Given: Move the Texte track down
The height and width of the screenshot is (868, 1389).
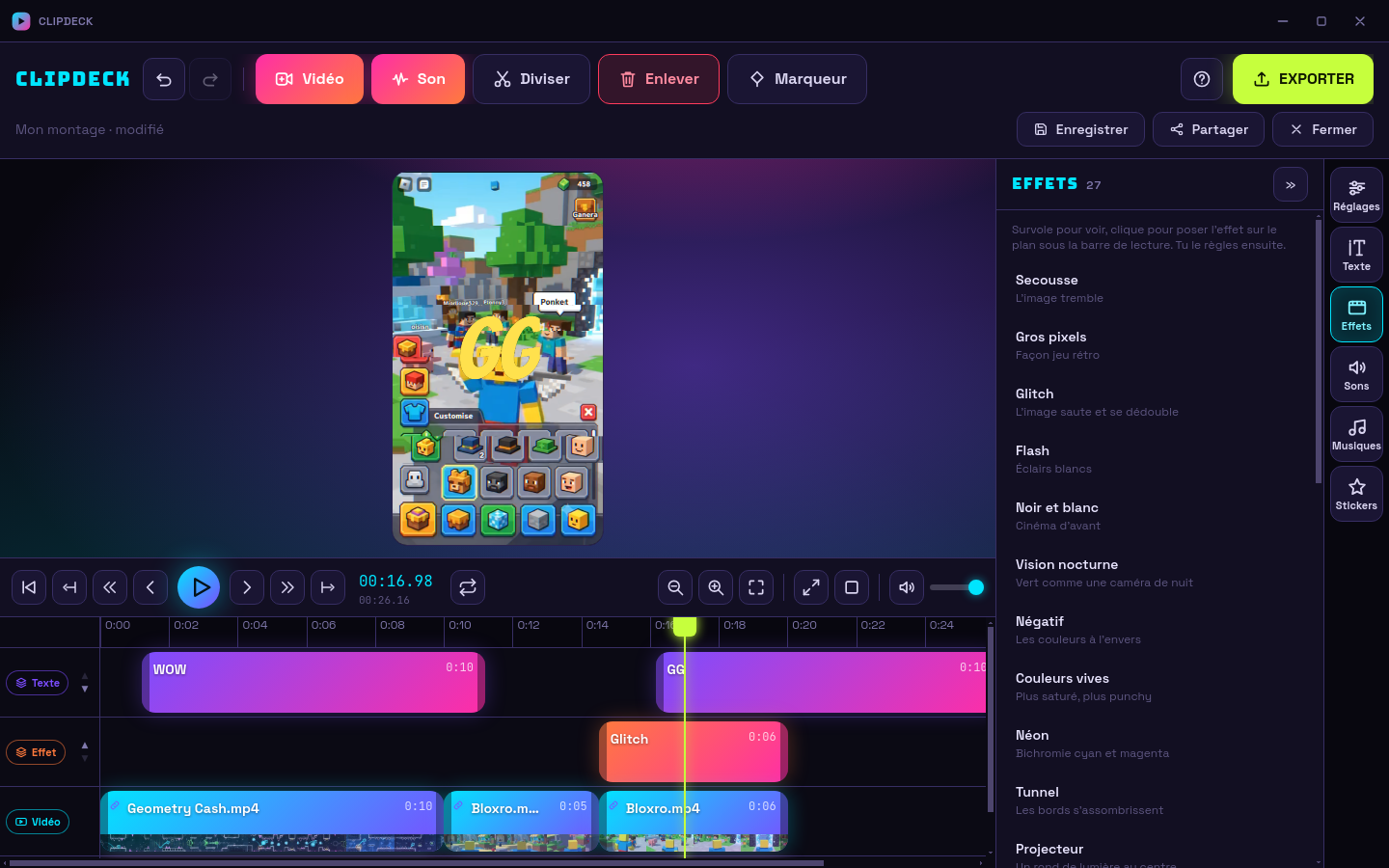Looking at the screenshot, I should (x=85, y=690).
